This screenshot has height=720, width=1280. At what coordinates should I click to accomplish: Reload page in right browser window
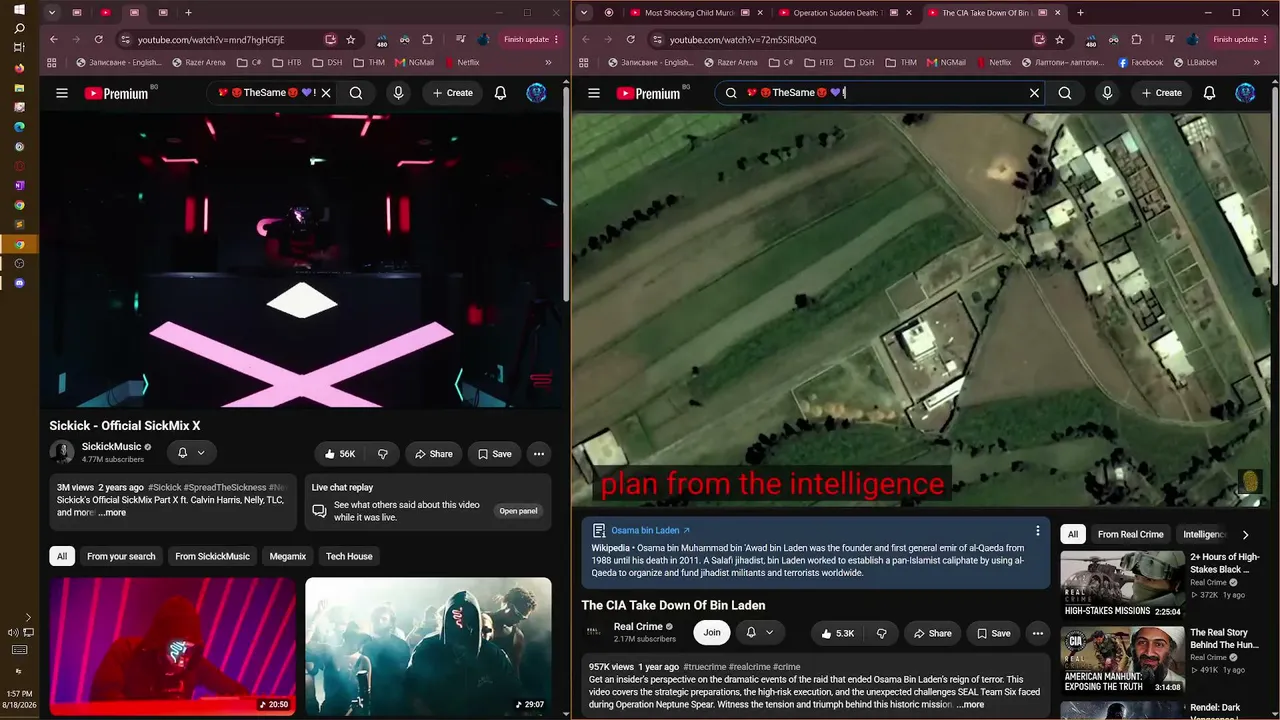point(631,40)
